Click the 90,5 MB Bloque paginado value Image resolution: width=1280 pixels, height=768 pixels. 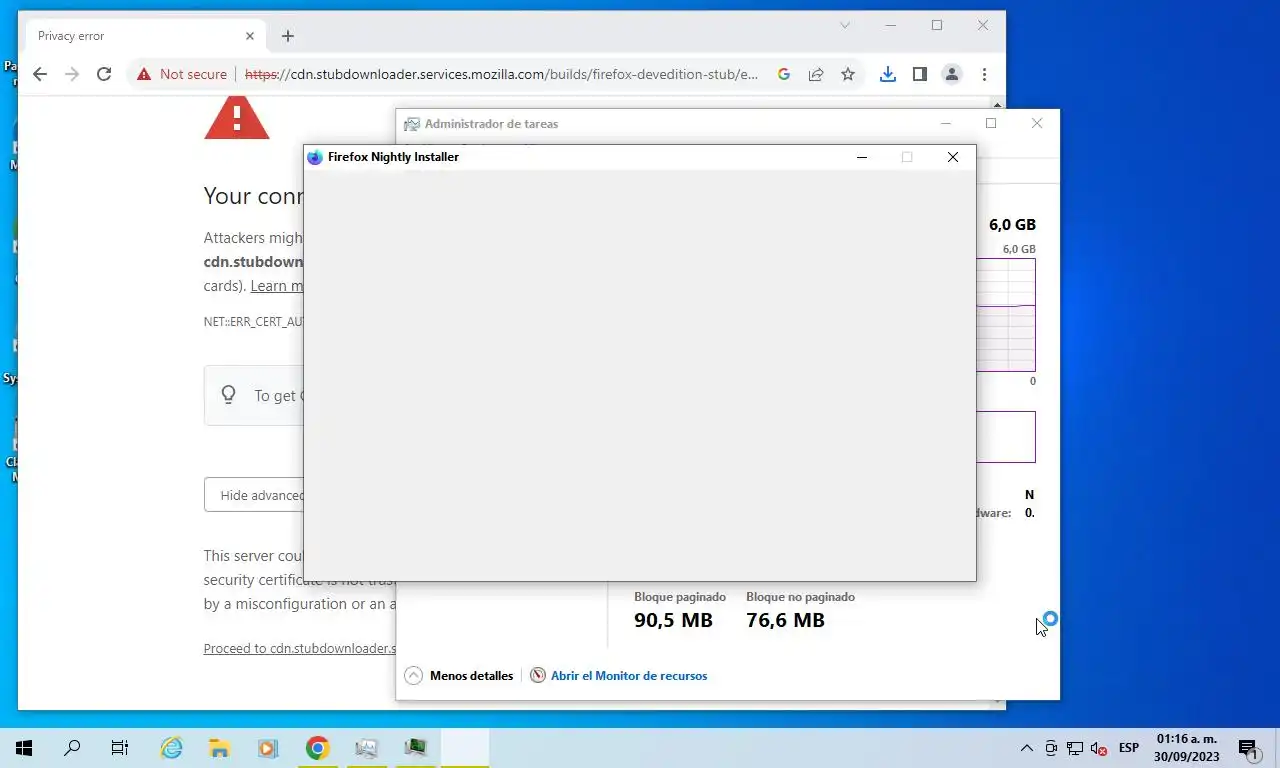click(673, 620)
